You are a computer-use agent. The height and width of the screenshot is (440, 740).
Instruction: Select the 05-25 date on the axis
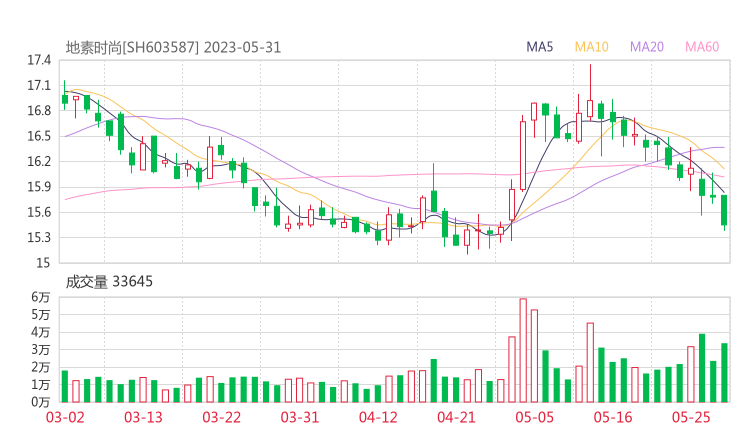pos(691,417)
